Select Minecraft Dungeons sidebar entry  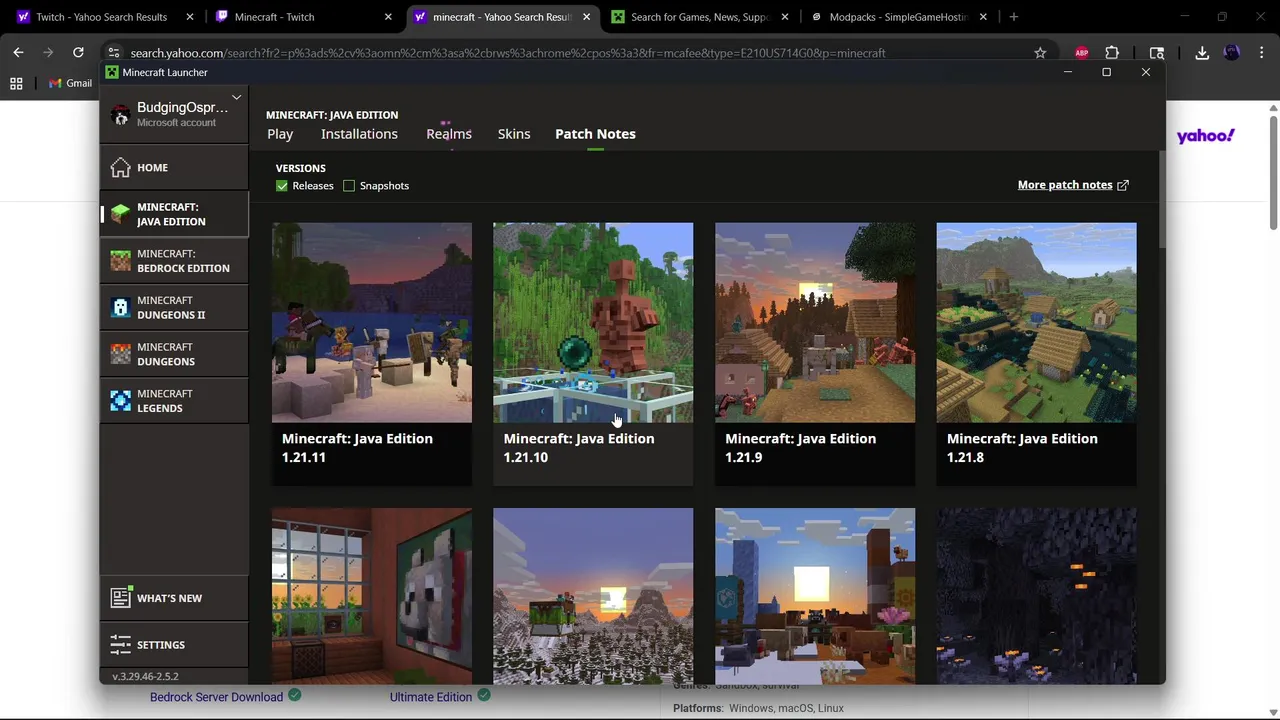[174, 354]
